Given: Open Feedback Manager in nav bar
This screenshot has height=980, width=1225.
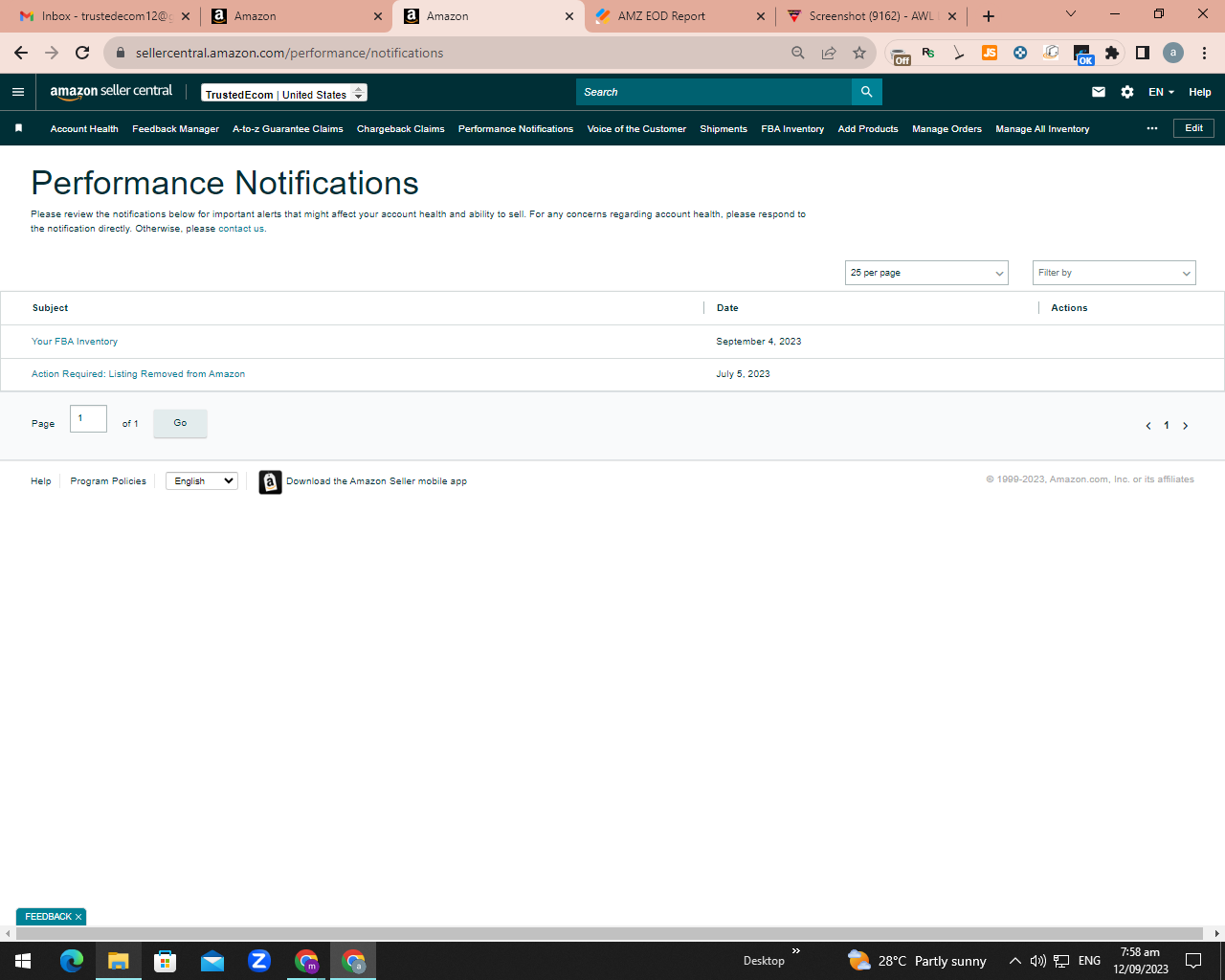Looking at the screenshot, I should [175, 128].
